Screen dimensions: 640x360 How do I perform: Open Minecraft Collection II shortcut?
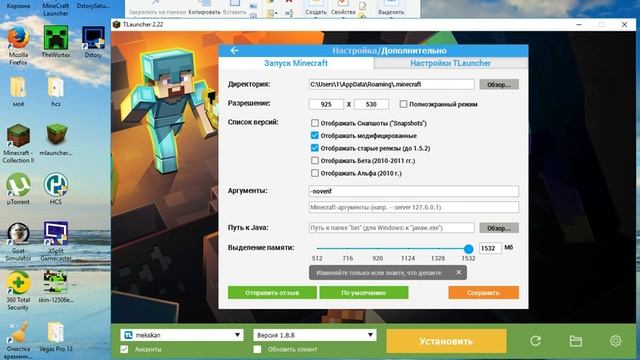[18, 144]
